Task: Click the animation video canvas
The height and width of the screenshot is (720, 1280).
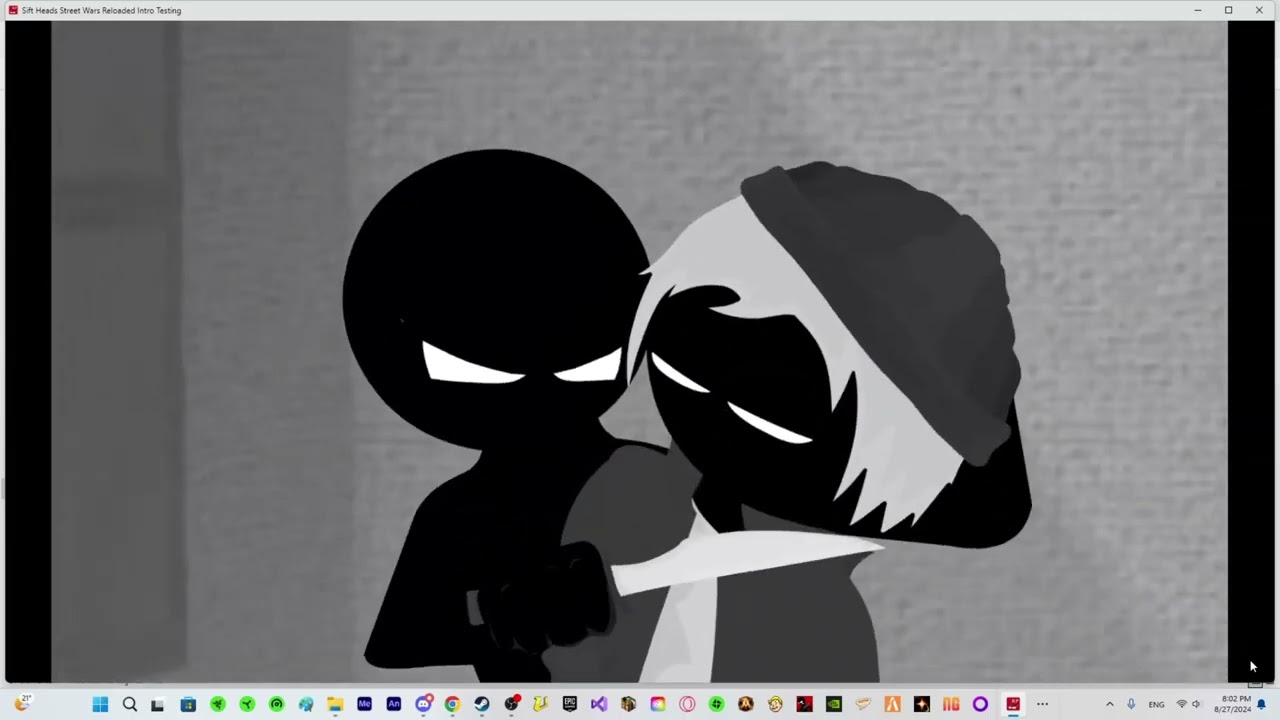Action: (x=639, y=352)
